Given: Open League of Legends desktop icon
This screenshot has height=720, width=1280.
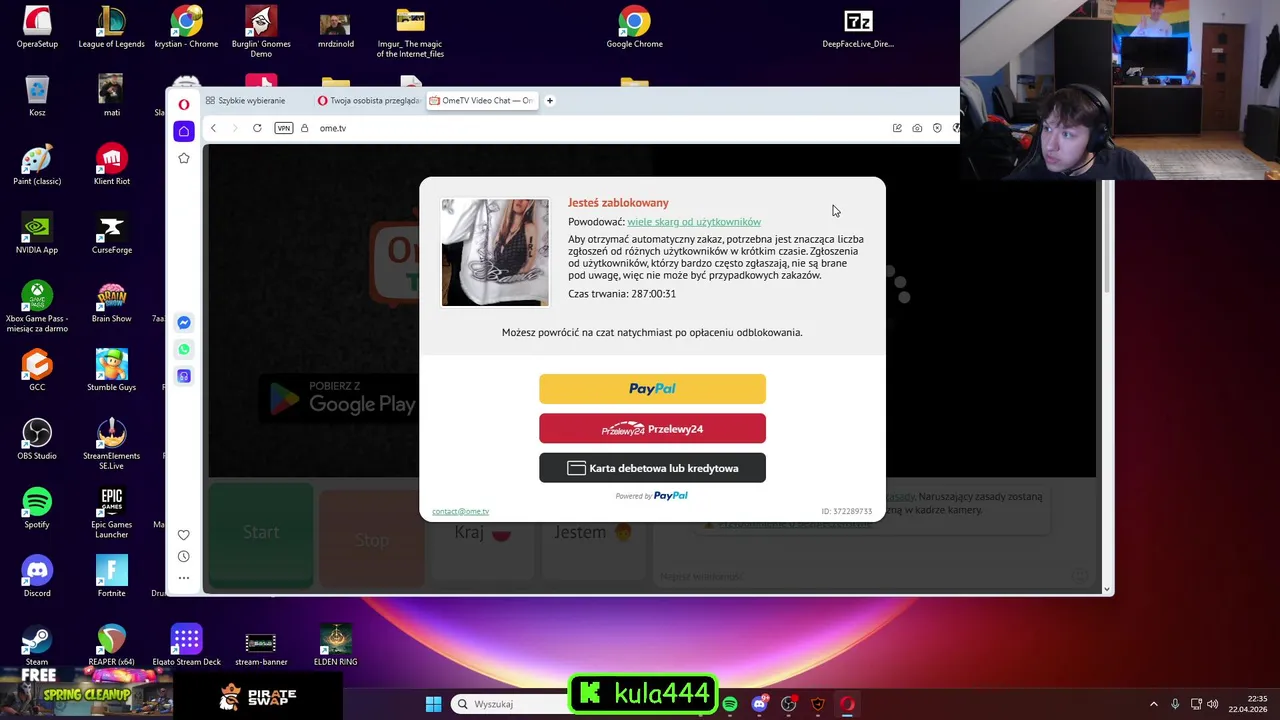Looking at the screenshot, I should coord(111,28).
